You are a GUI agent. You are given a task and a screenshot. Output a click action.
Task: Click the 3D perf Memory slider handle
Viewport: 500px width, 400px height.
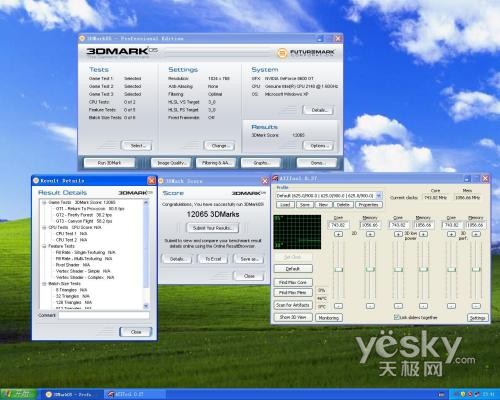[476, 269]
